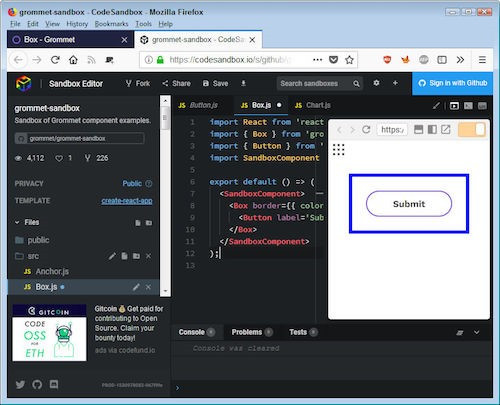Delete Box.js file with X icon
The image size is (500, 405).
coord(148,287)
